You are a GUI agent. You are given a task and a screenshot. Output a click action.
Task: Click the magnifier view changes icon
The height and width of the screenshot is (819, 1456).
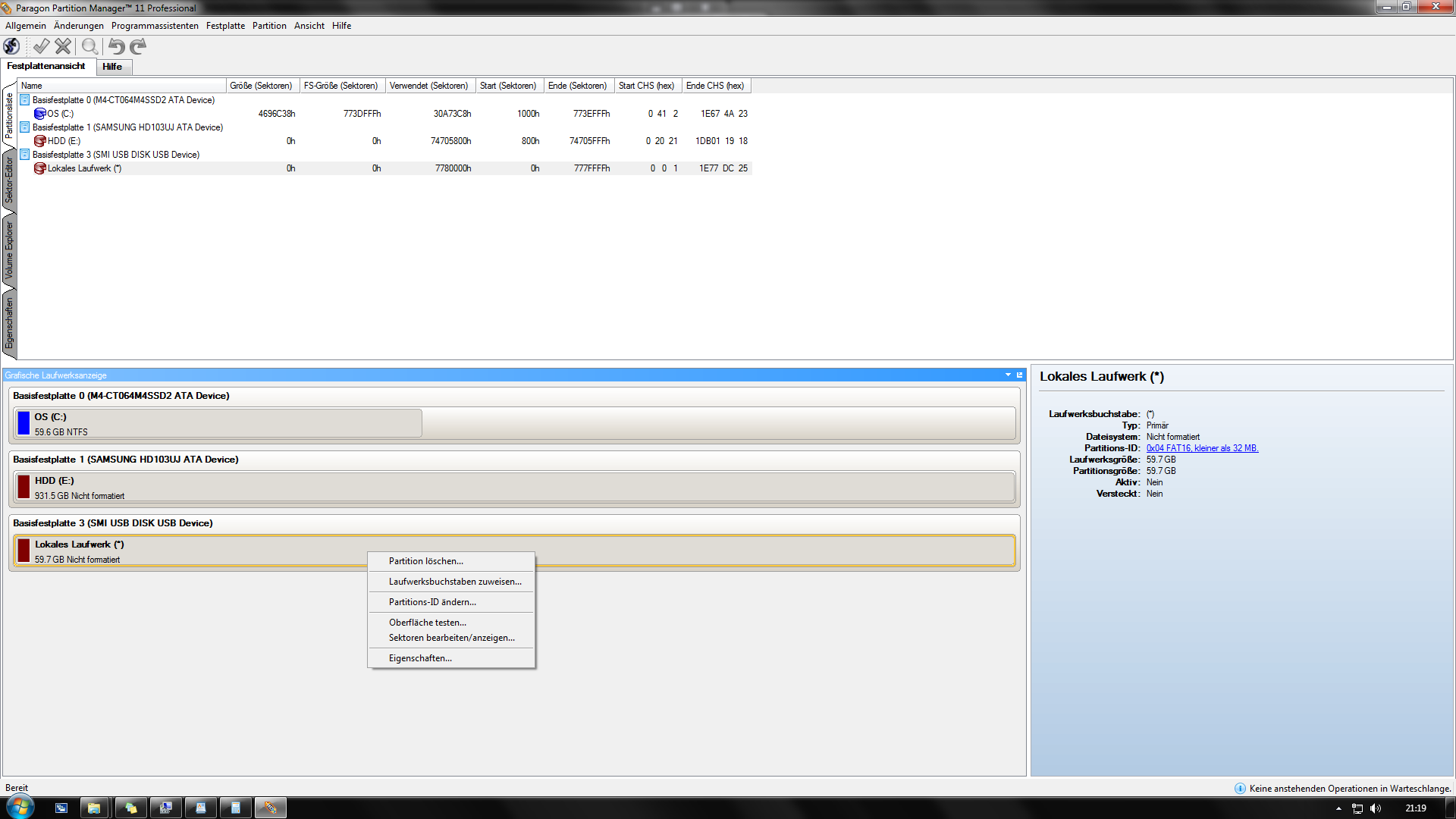(89, 46)
